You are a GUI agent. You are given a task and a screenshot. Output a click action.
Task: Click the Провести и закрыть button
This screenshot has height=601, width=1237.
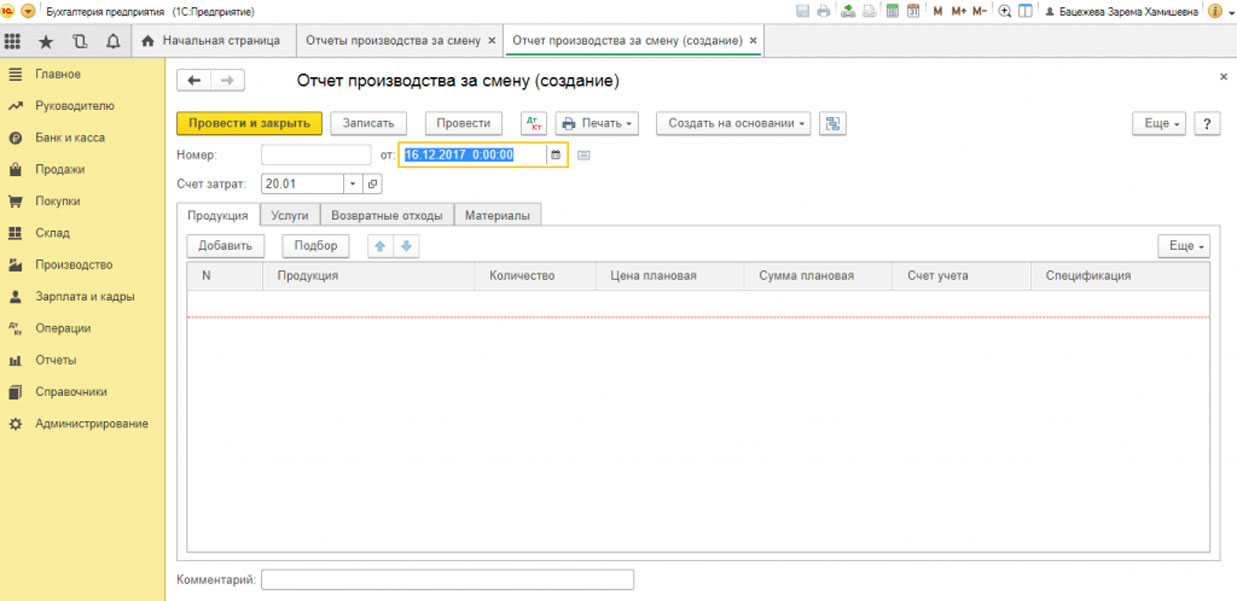(x=249, y=123)
